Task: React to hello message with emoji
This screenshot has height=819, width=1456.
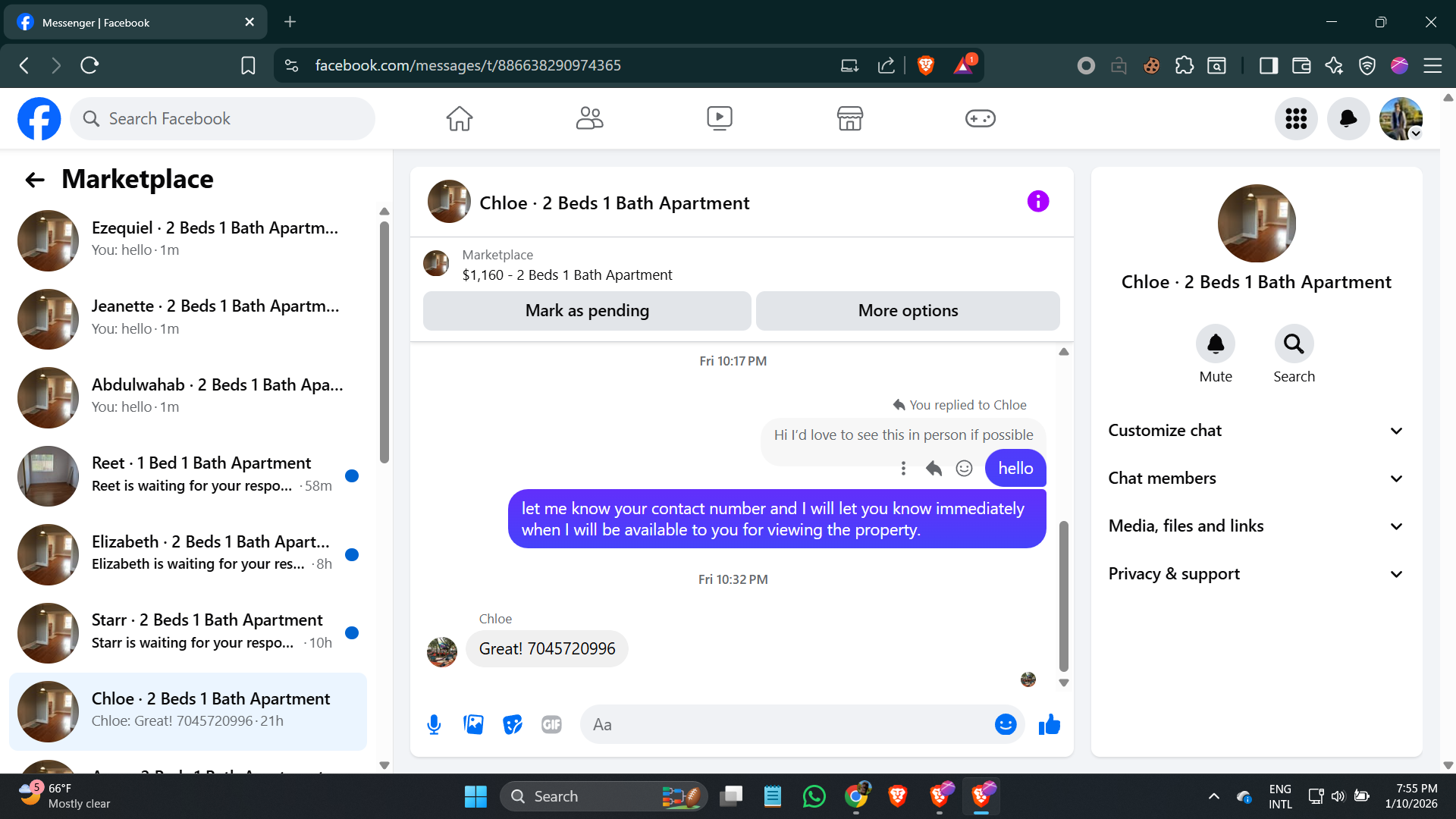Action: pos(964,469)
